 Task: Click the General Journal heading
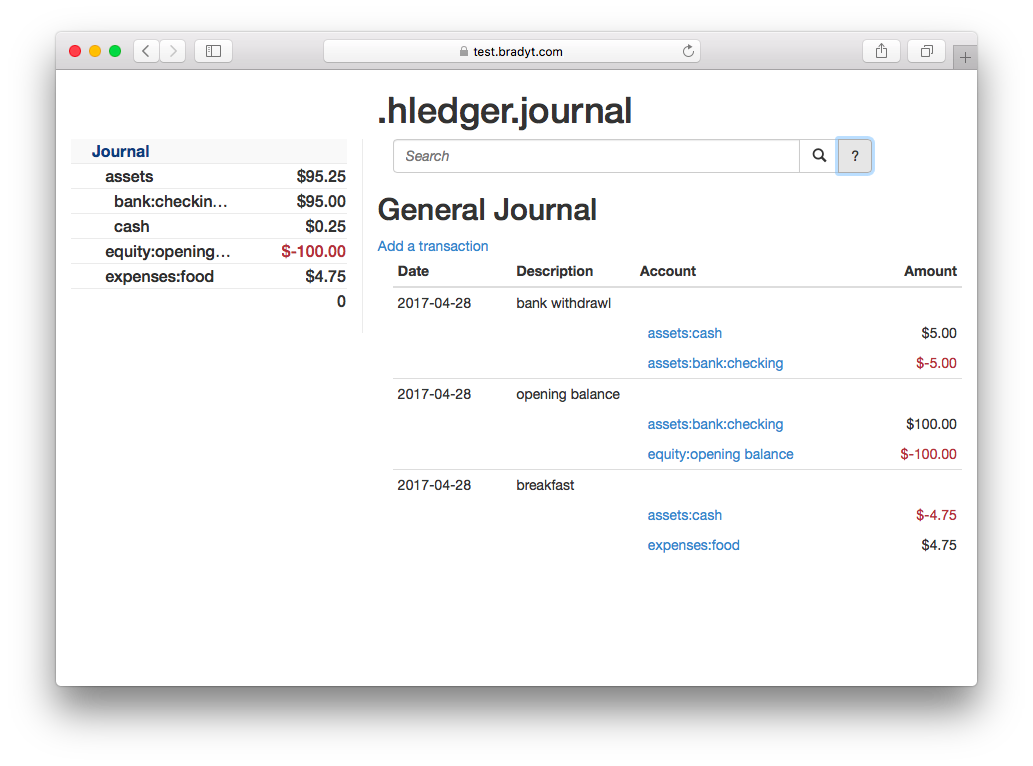coord(487,209)
